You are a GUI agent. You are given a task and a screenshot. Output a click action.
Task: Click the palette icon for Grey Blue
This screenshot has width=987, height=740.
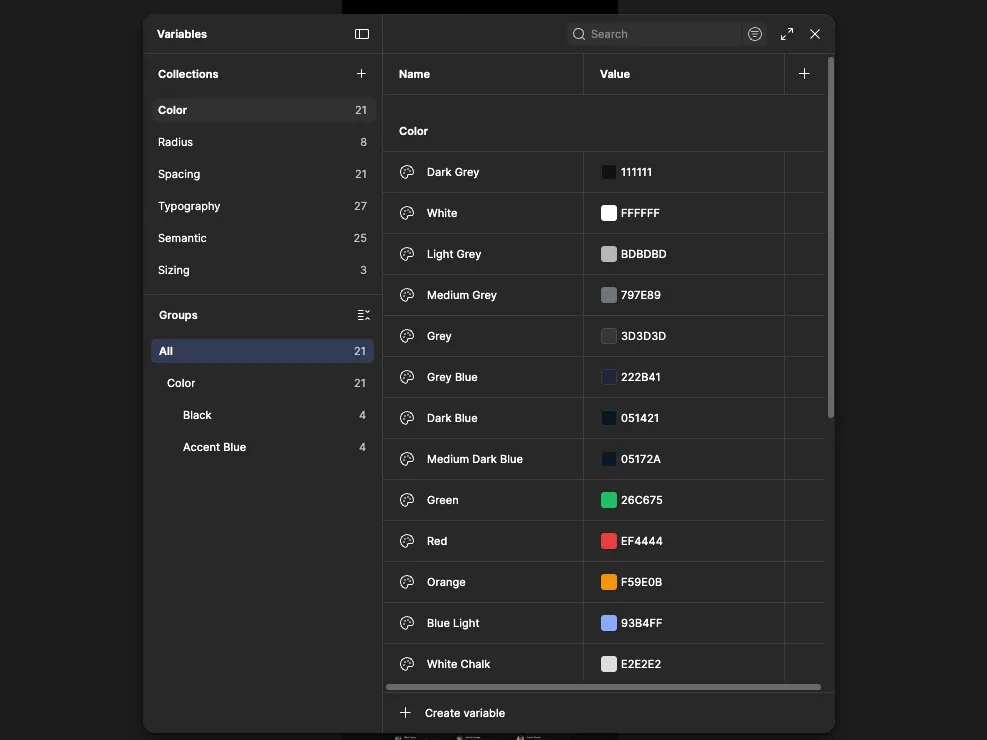click(407, 377)
